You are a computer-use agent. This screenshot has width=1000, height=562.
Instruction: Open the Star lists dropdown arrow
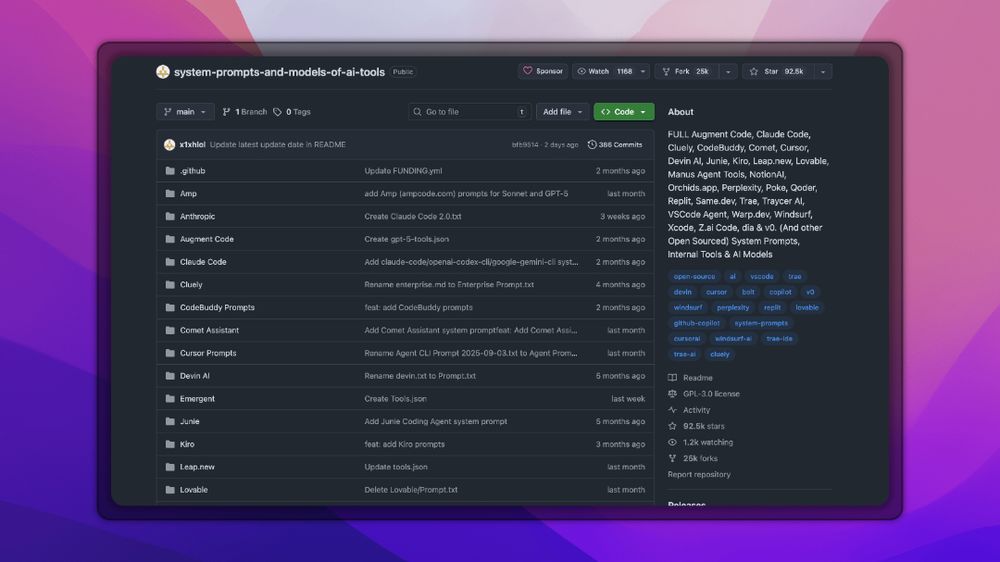pos(823,71)
